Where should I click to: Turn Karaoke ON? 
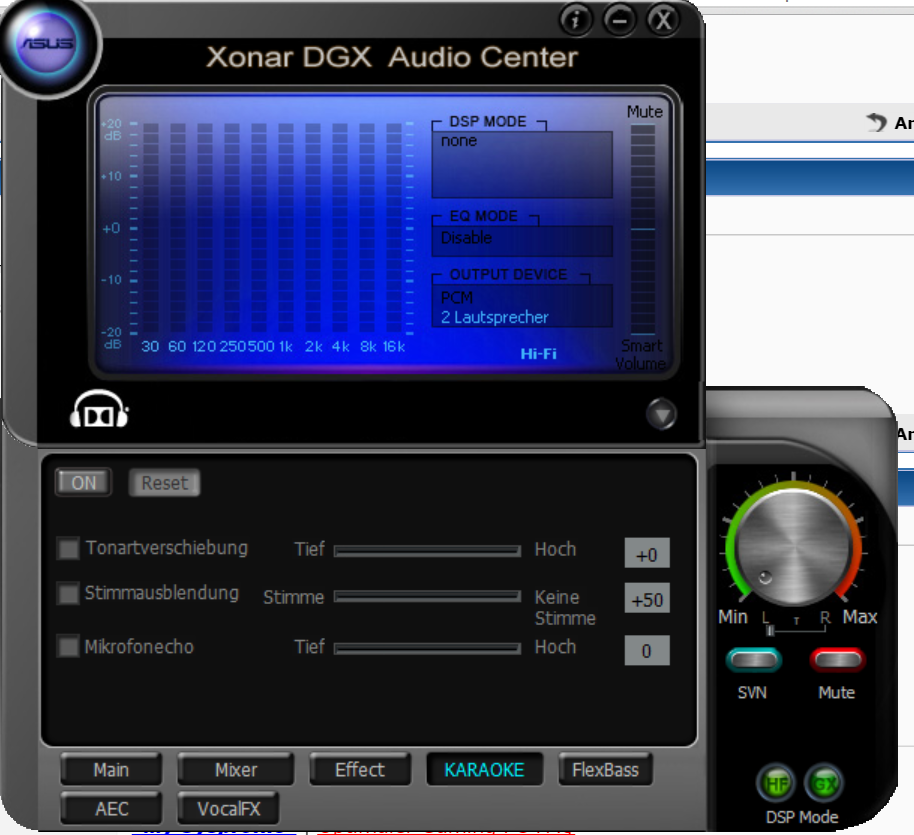pos(83,483)
